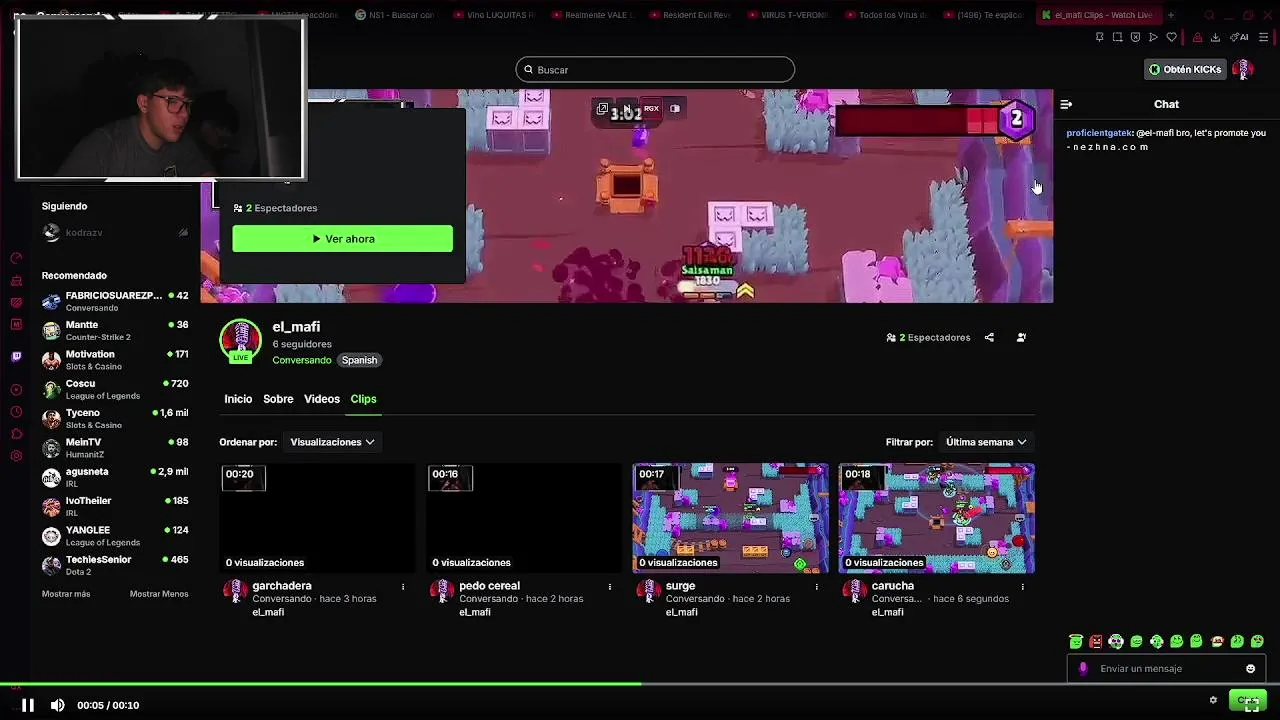The height and width of the screenshot is (720, 1280).
Task: Open the TechiesSenior recommended channel
Action: 115,565
